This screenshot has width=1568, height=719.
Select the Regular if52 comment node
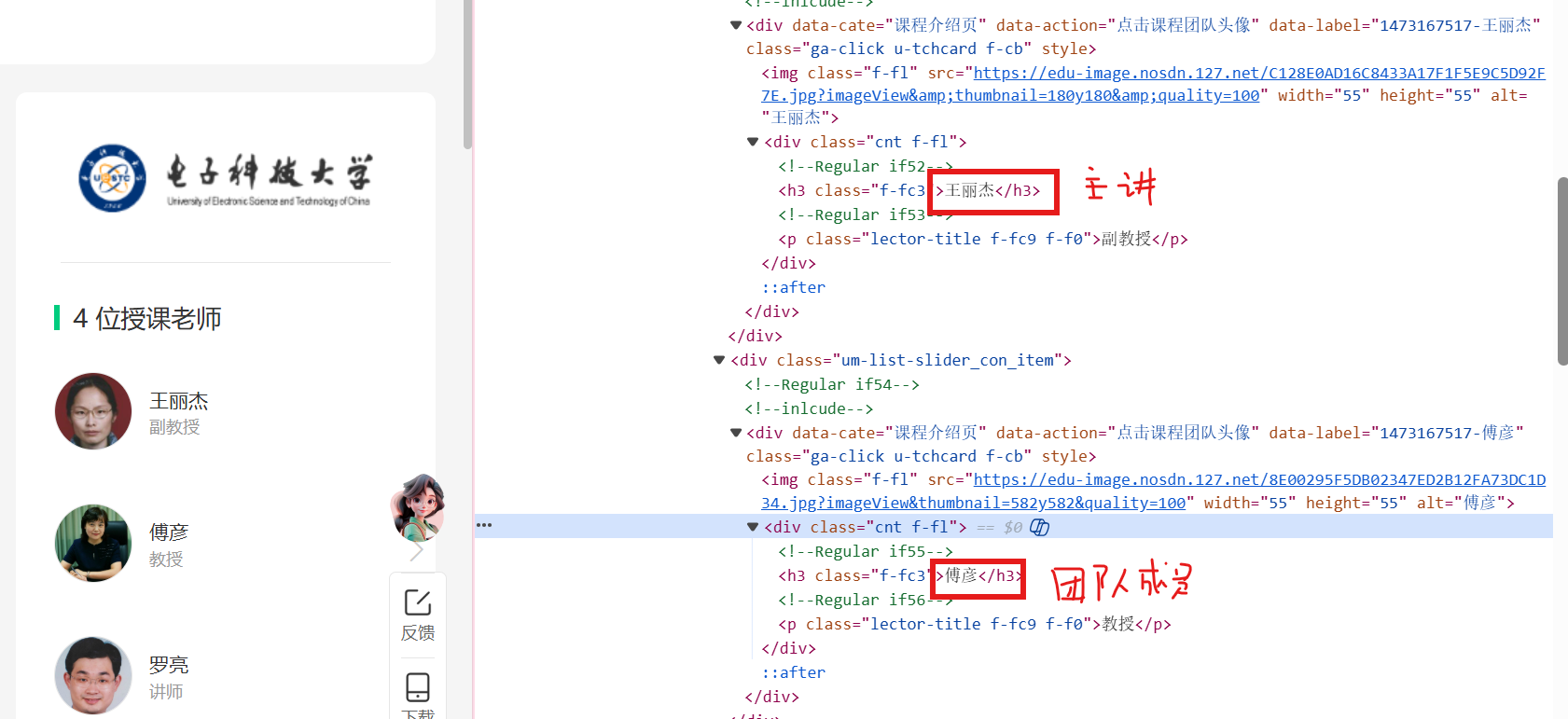click(x=866, y=166)
